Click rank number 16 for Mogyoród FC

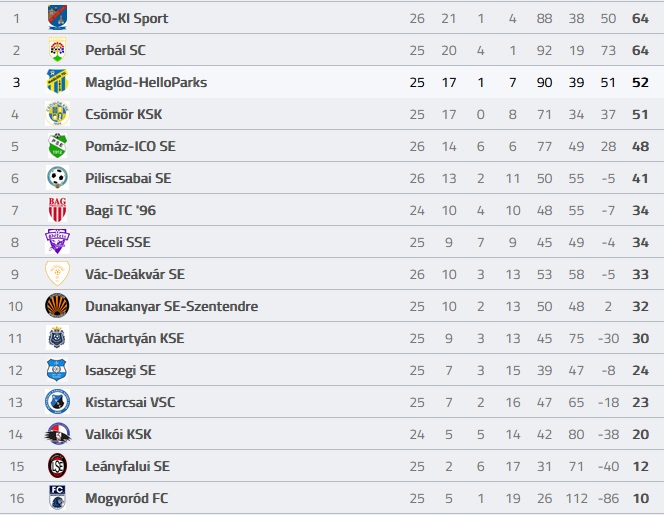coord(17,498)
